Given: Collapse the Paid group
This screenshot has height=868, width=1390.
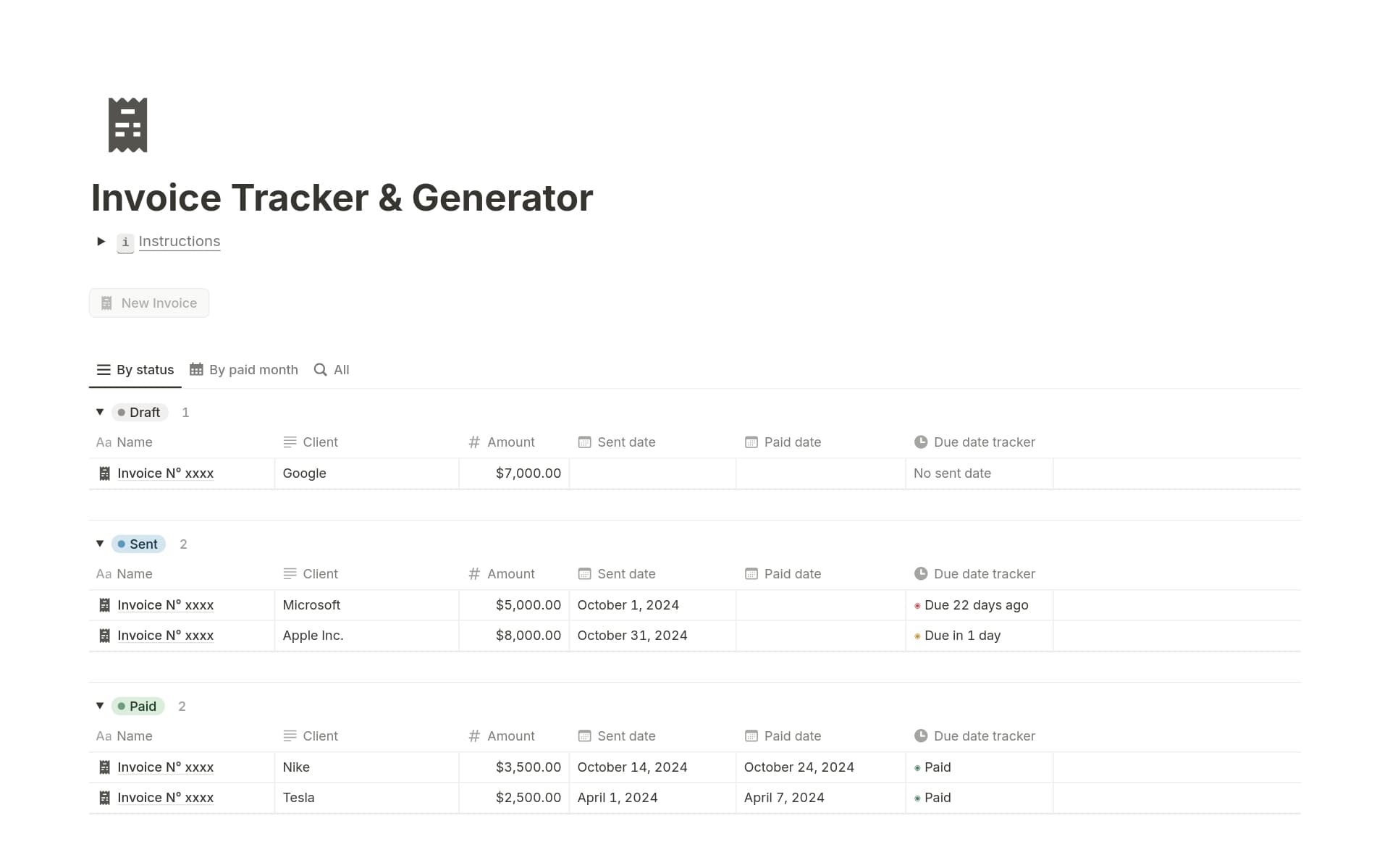Looking at the screenshot, I should (x=100, y=707).
